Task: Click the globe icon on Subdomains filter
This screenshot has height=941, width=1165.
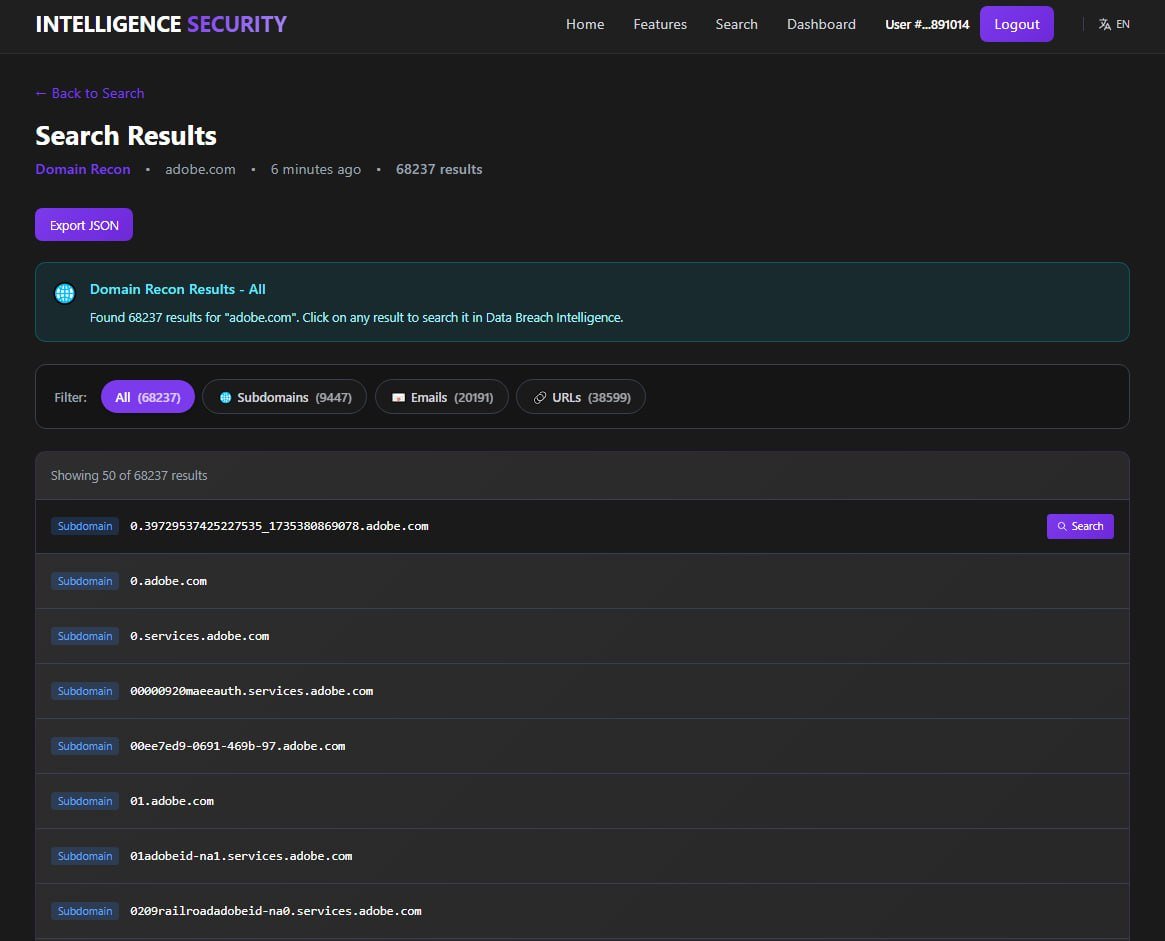Action: pos(225,398)
